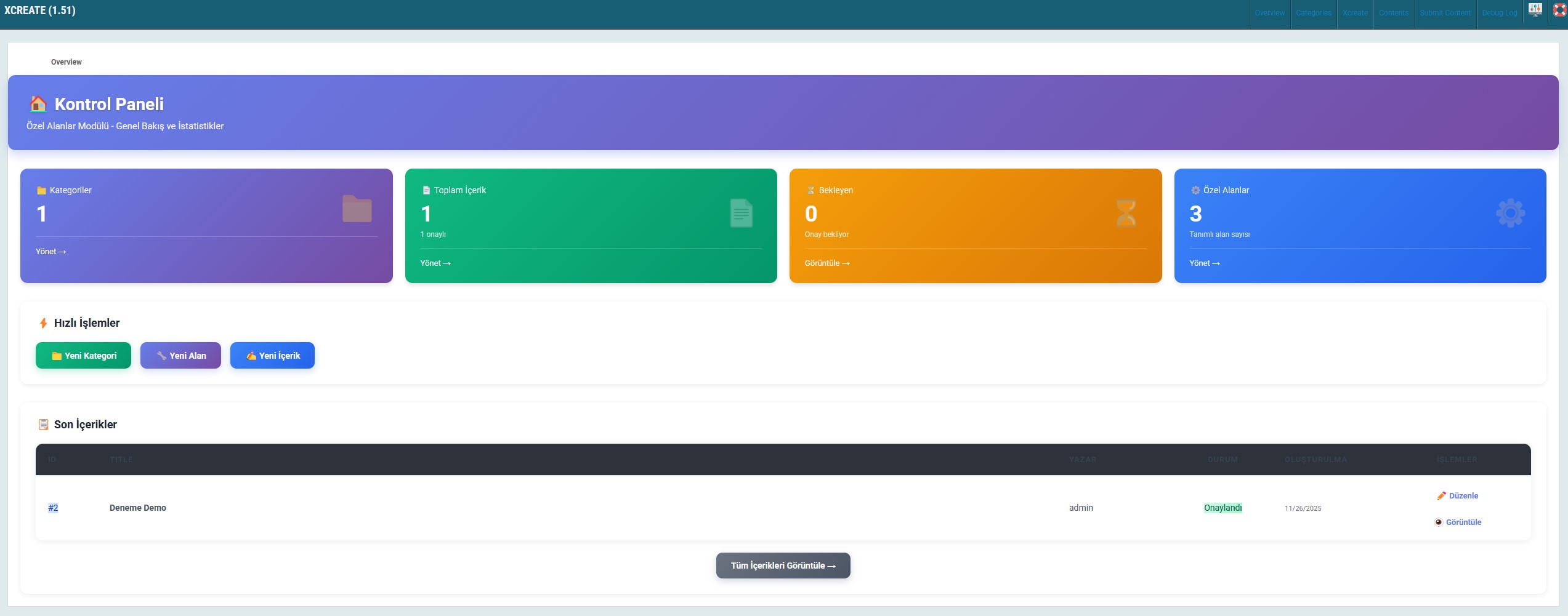Open the Categories menu item
Screen dimensions: 1568x616
[1313, 13]
